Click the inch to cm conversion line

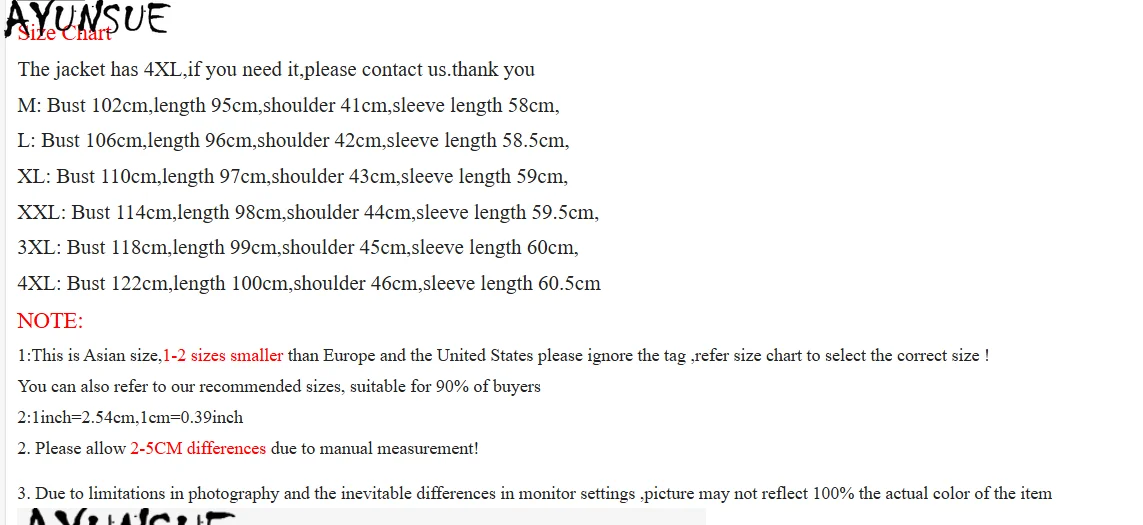point(130,417)
